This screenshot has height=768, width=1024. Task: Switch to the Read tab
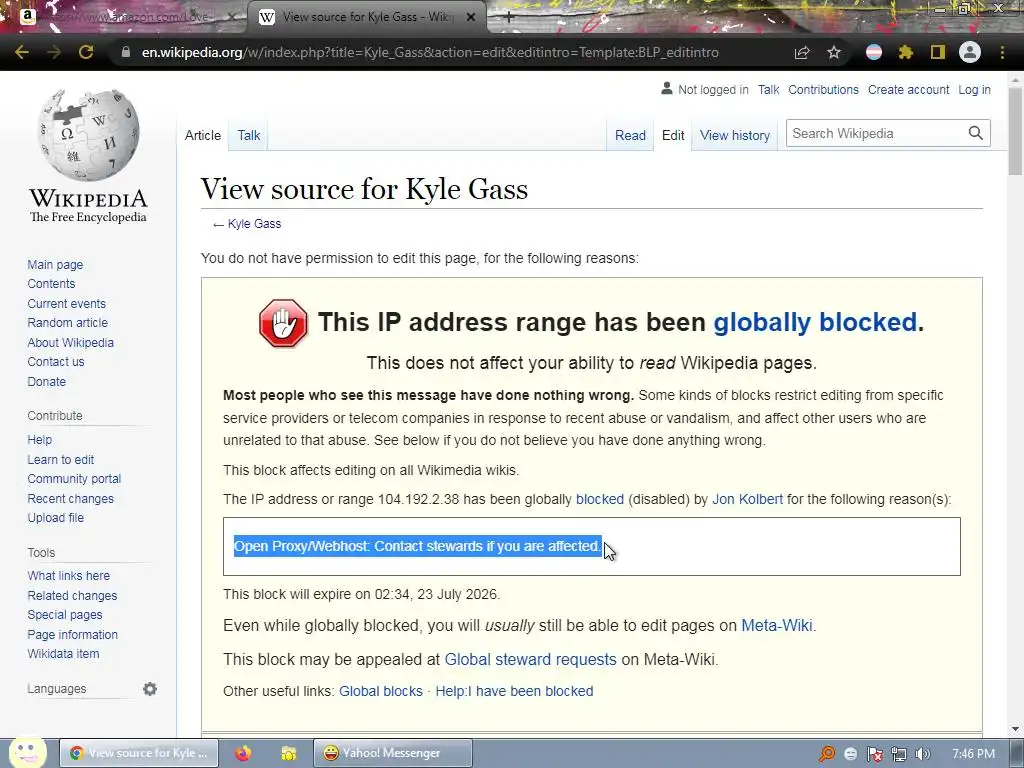(630, 135)
